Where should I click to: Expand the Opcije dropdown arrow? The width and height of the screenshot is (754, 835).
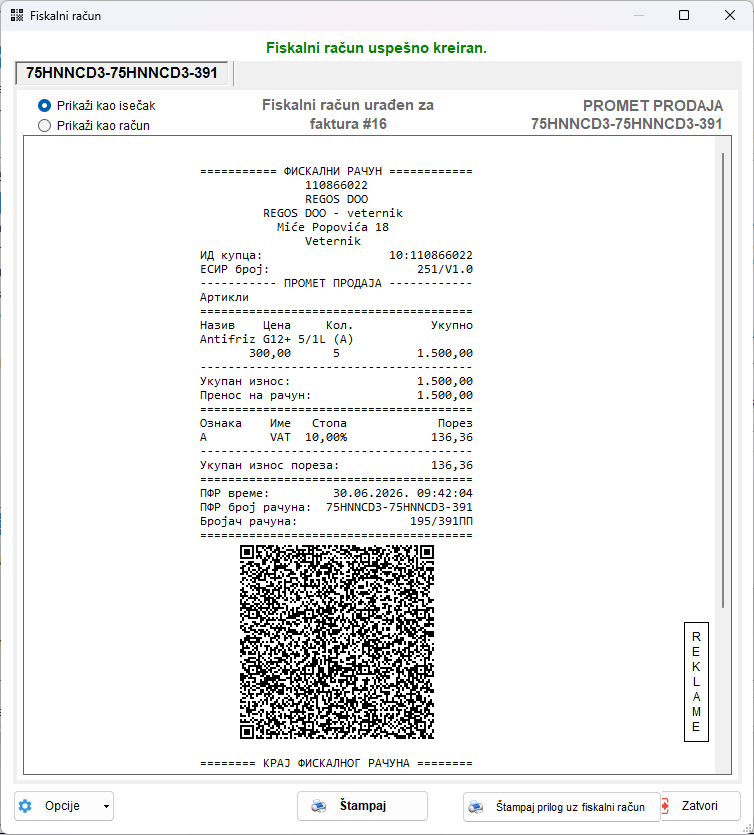(x=106, y=806)
